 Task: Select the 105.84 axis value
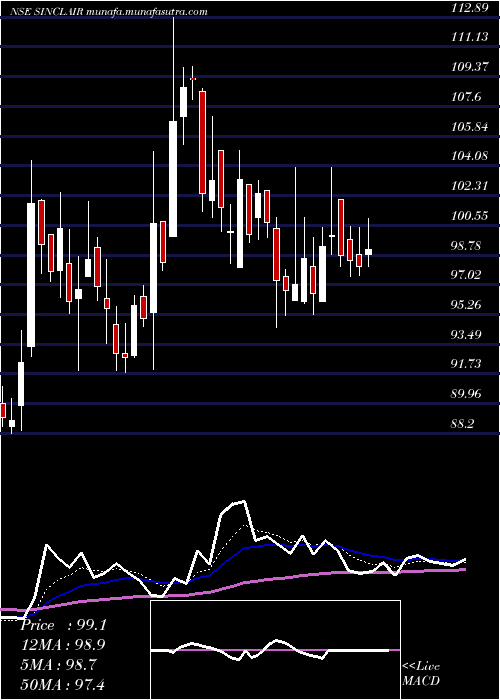click(469, 126)
